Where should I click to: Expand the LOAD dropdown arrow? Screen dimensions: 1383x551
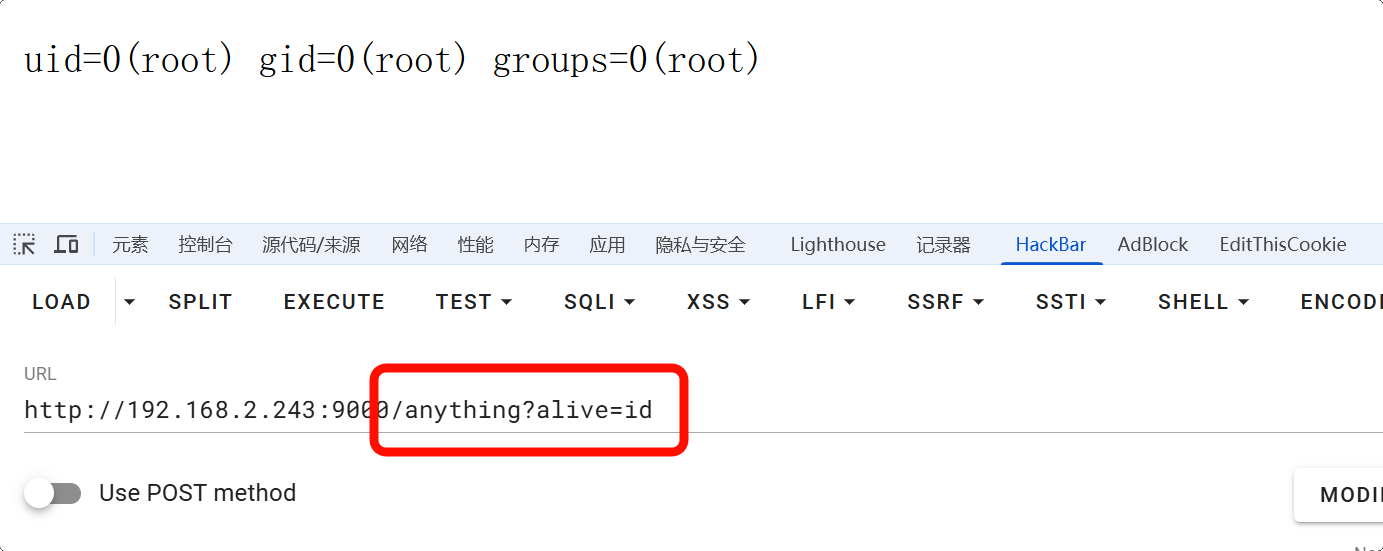click(129, 302)
